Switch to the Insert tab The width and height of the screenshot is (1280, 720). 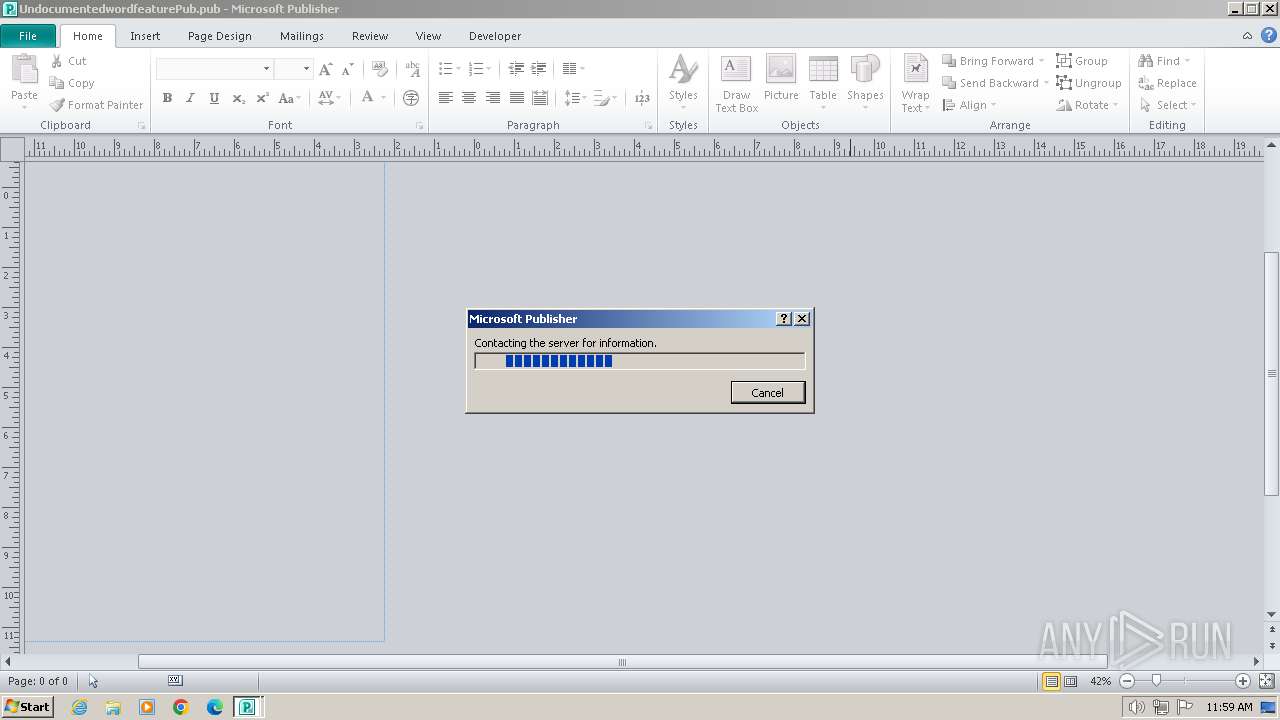(x=145, y=36)
